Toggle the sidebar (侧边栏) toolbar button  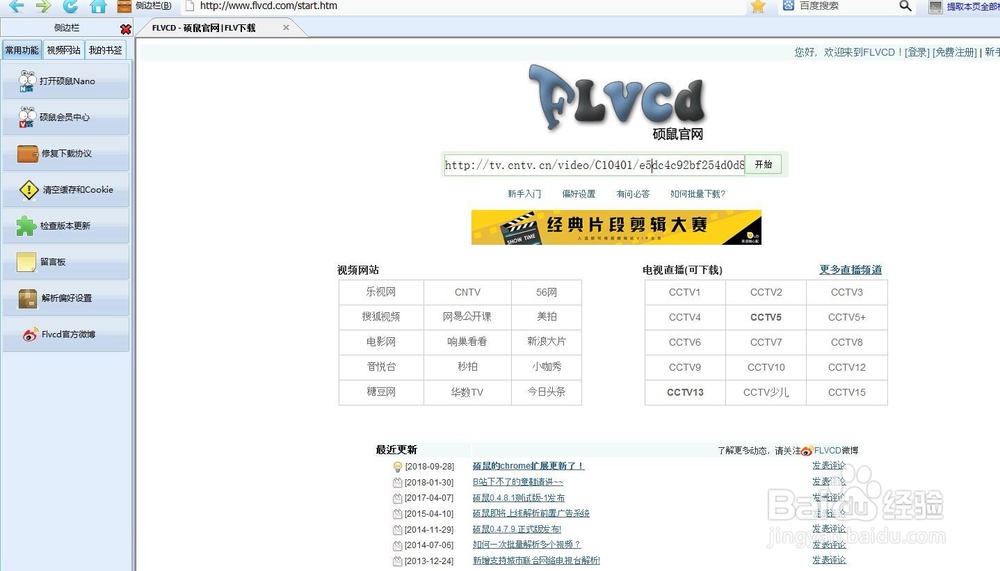pos(145,6)
